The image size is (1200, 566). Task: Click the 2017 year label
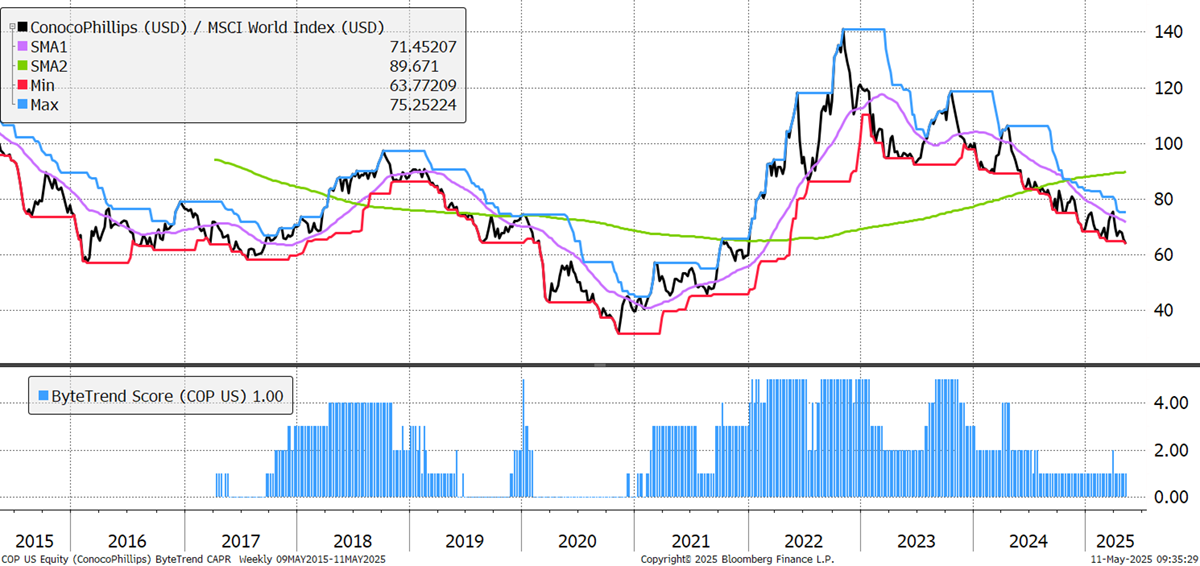[x=240, y=539]
